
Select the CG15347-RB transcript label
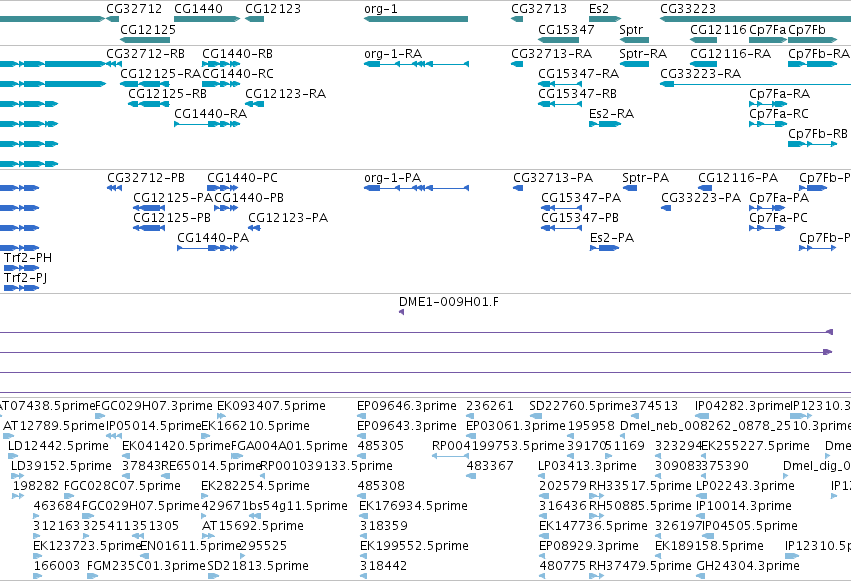point(577,94)
